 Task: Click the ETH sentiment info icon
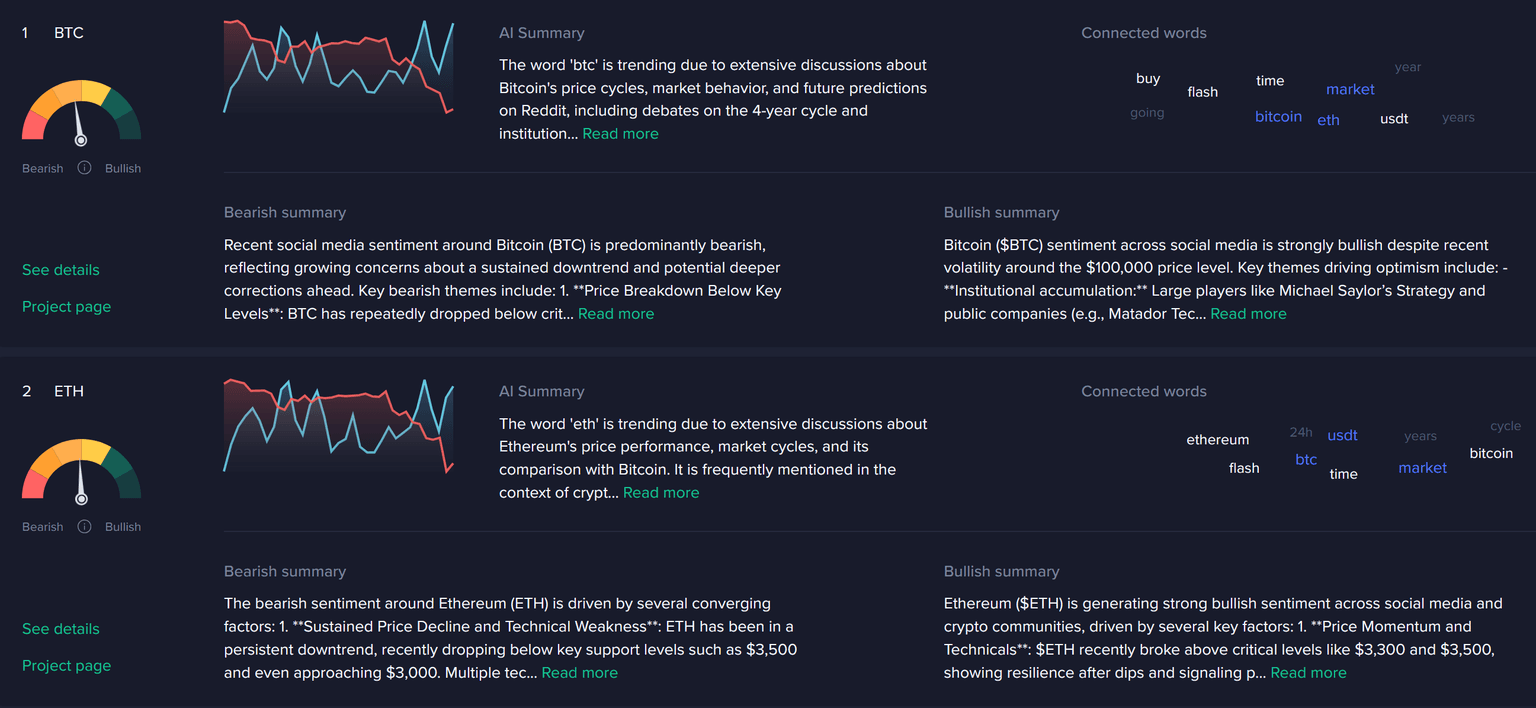pyautogui.click(x=84, y=526)
